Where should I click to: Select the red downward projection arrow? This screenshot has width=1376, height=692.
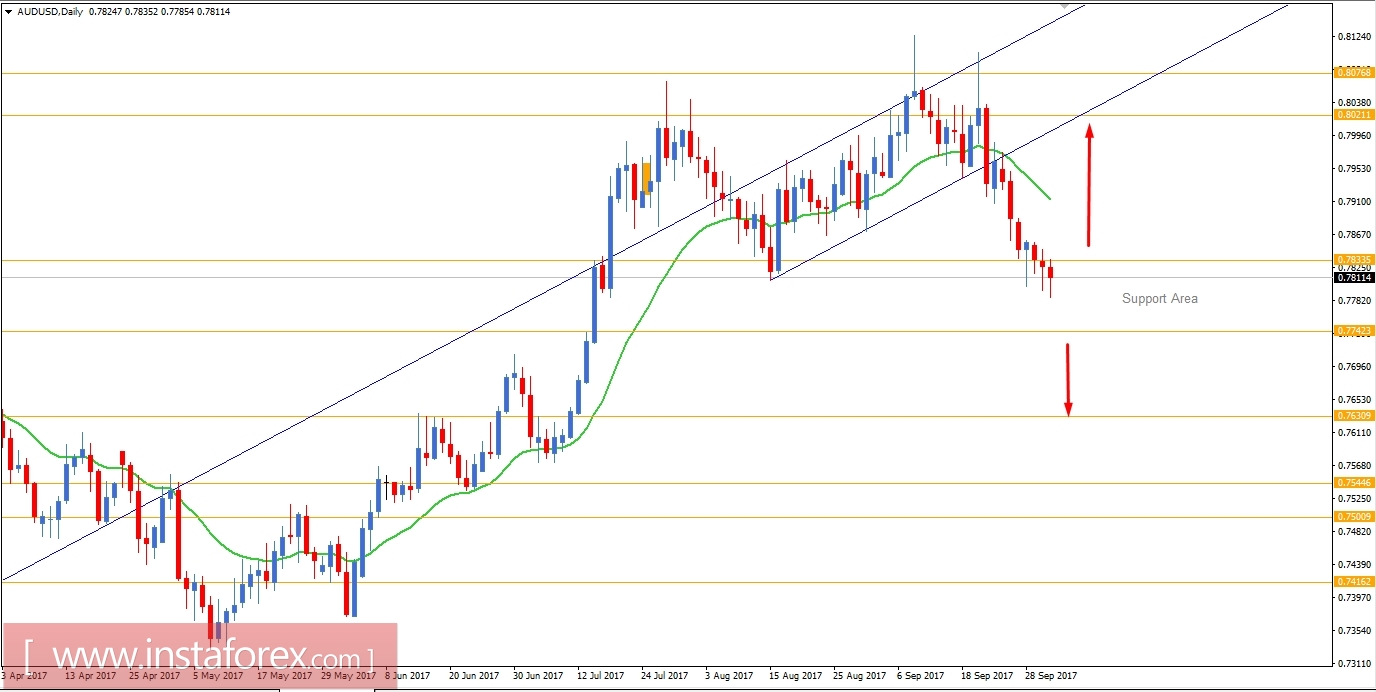(1067, 378)
